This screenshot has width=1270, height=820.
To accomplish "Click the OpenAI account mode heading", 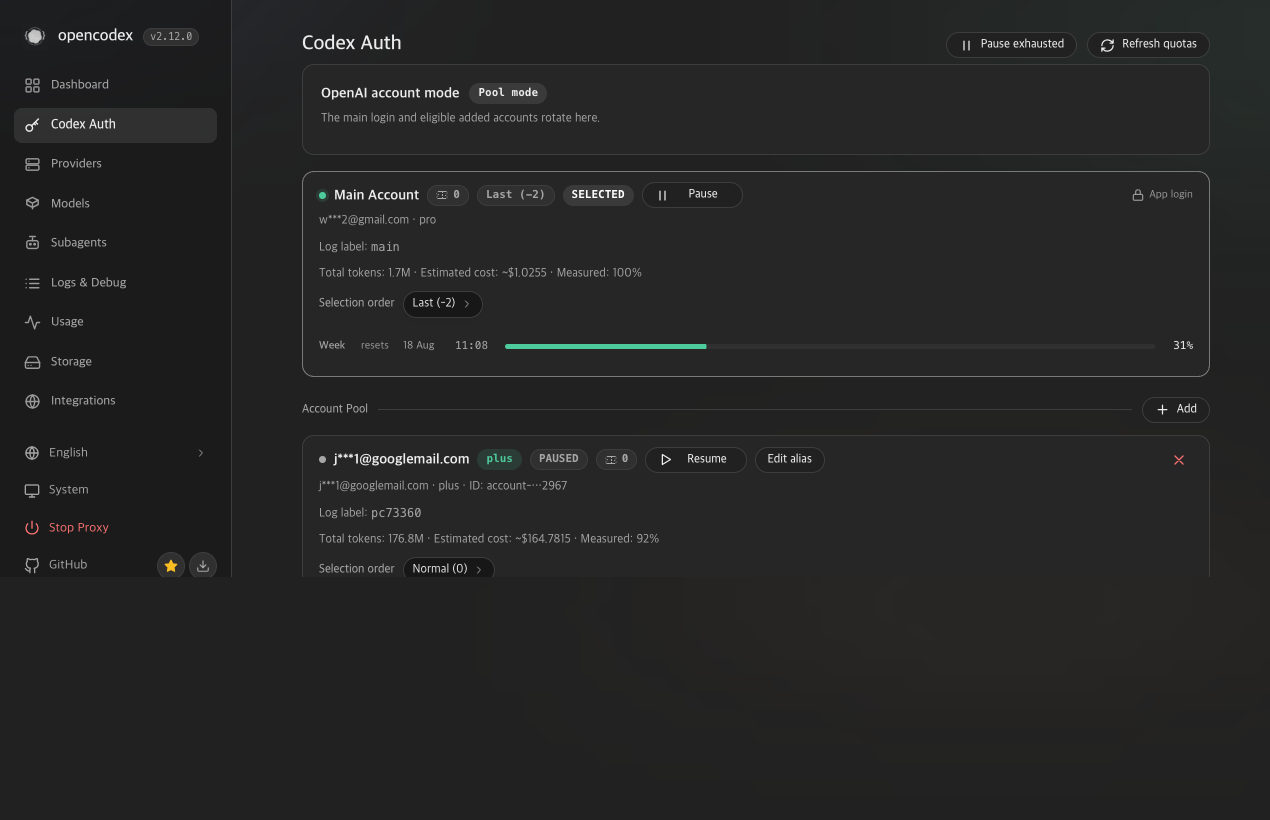I will pyautogui.click(x=390, y=93).
